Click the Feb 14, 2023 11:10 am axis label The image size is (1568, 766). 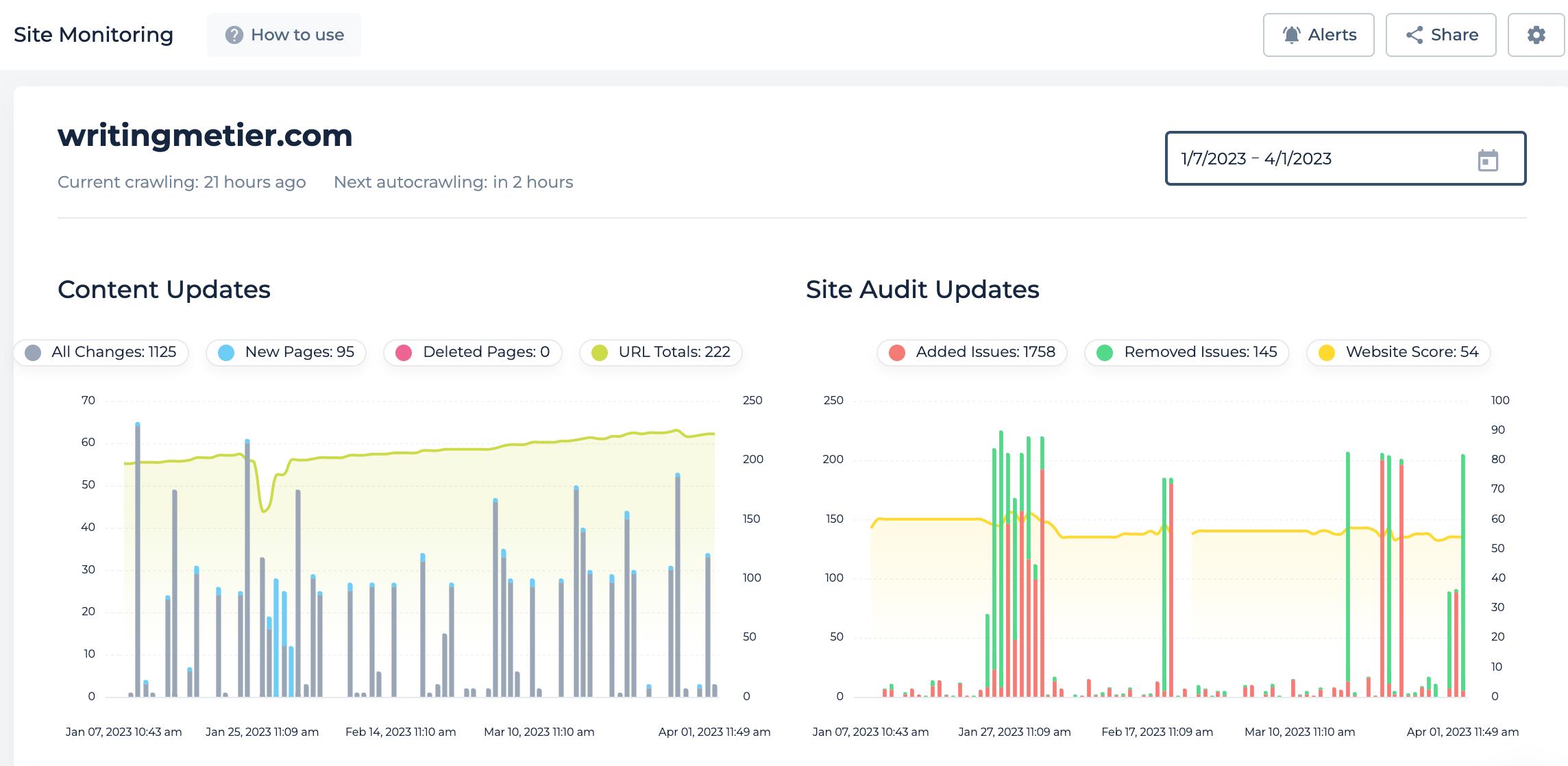(400, 732)
